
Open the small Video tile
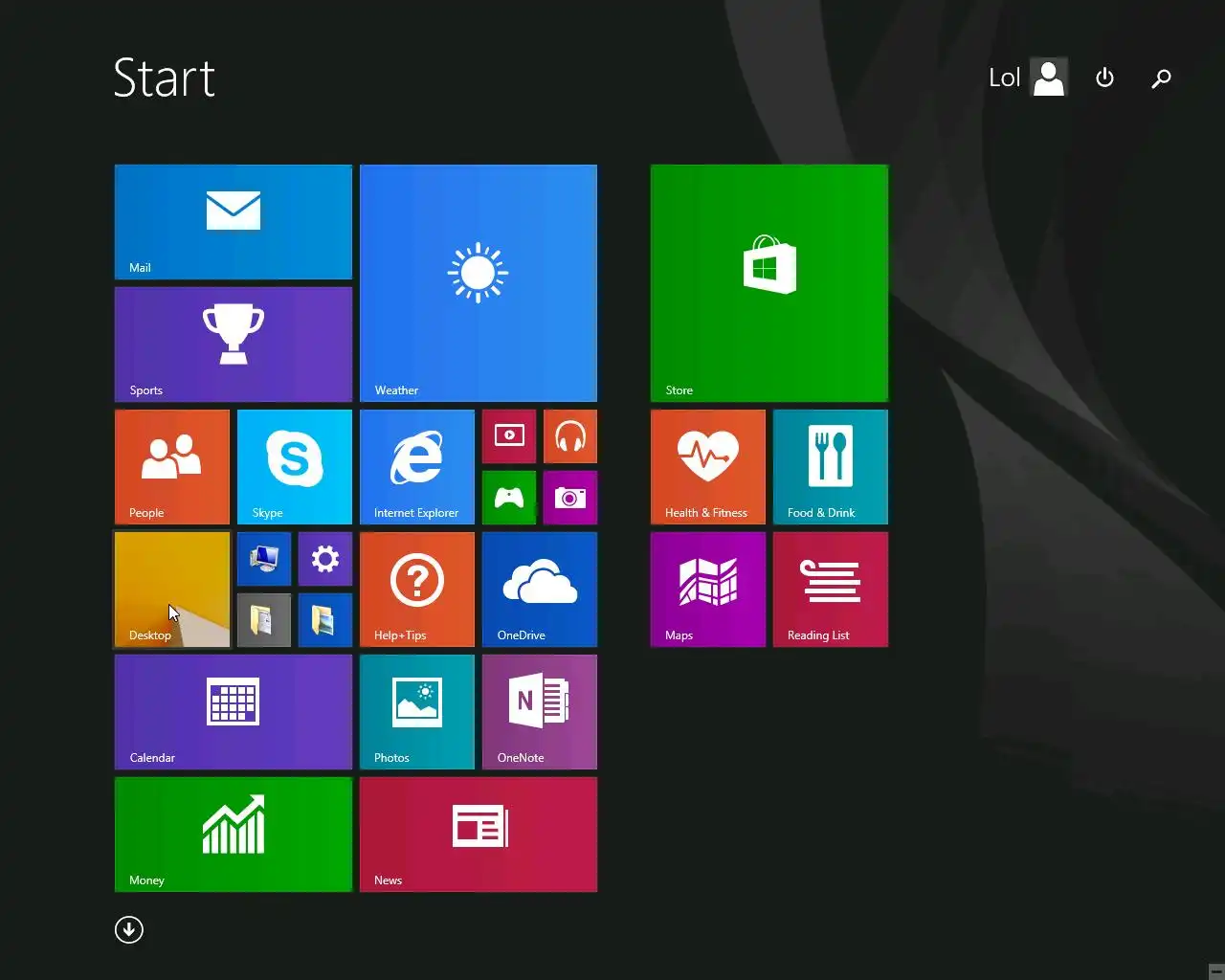(x=509, y=436)
